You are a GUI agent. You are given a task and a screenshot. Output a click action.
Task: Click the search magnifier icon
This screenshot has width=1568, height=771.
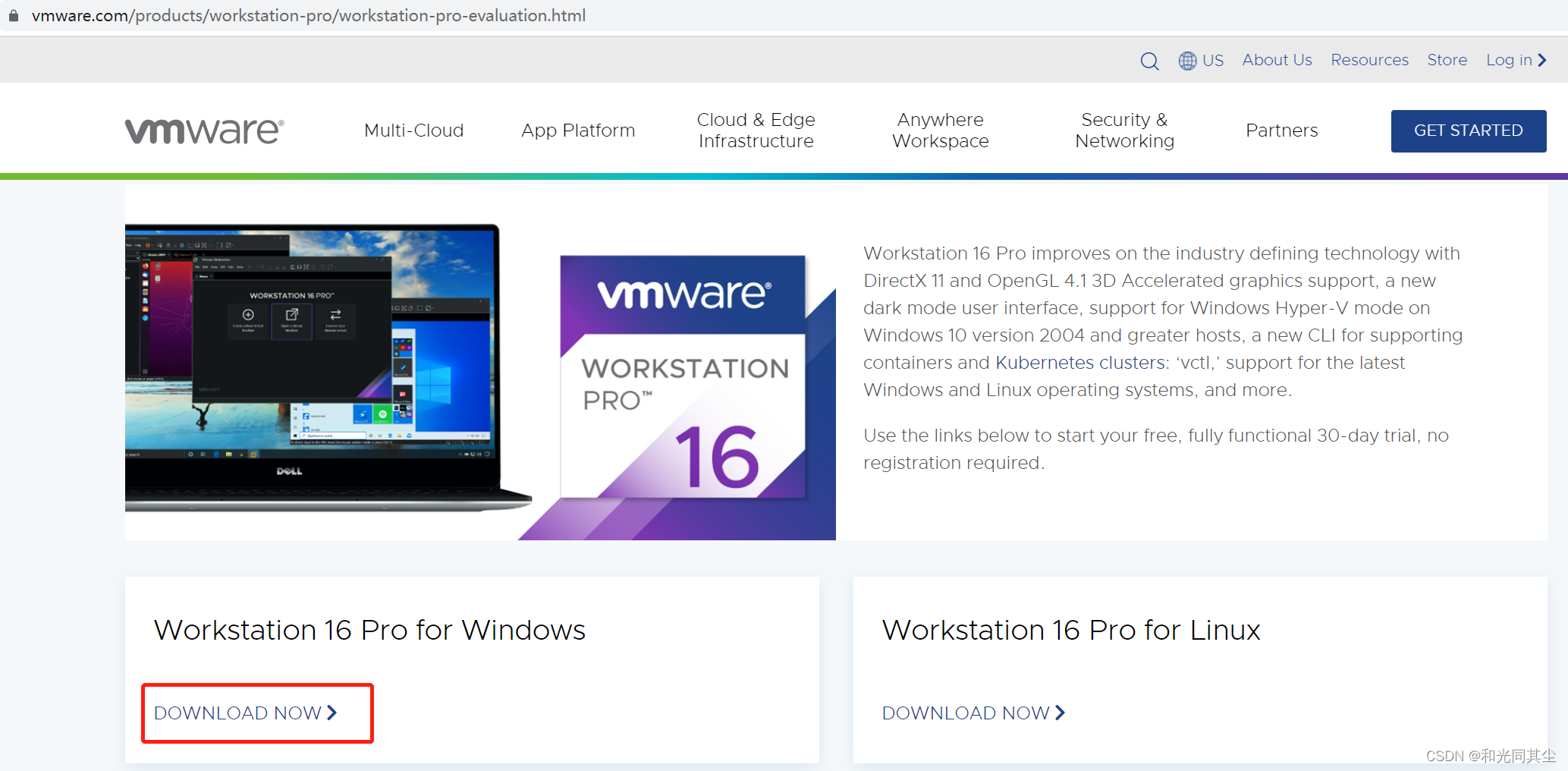1149,61
